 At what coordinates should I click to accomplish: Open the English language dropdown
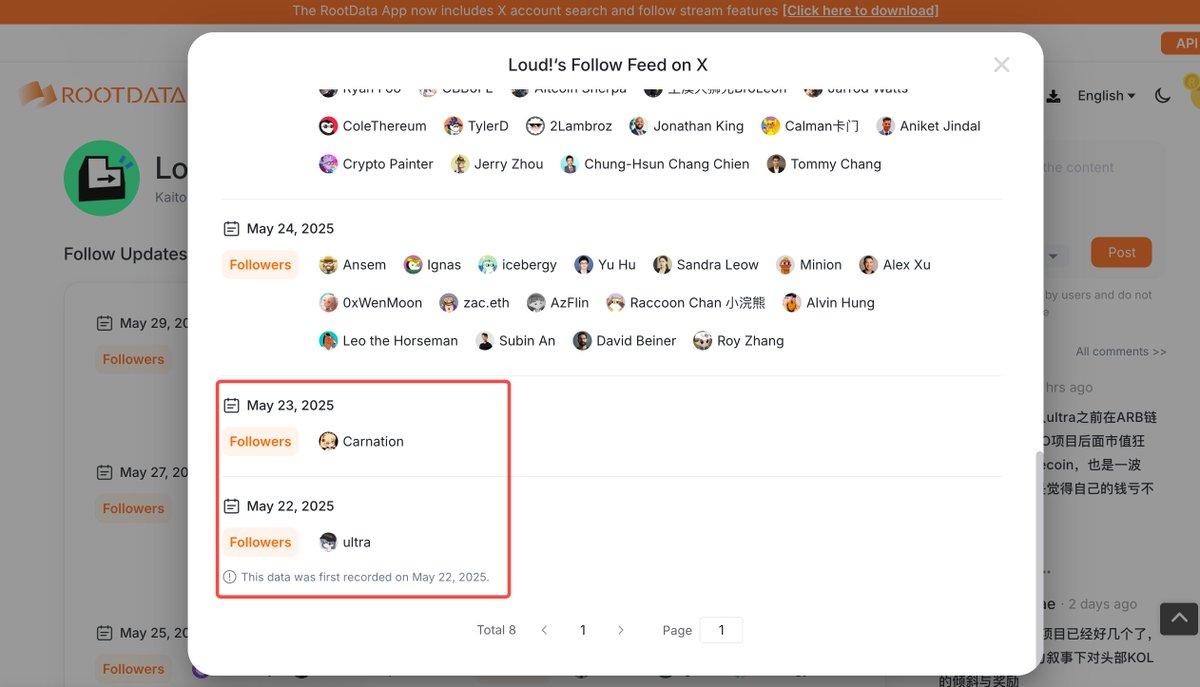[x=1106, y=96]
